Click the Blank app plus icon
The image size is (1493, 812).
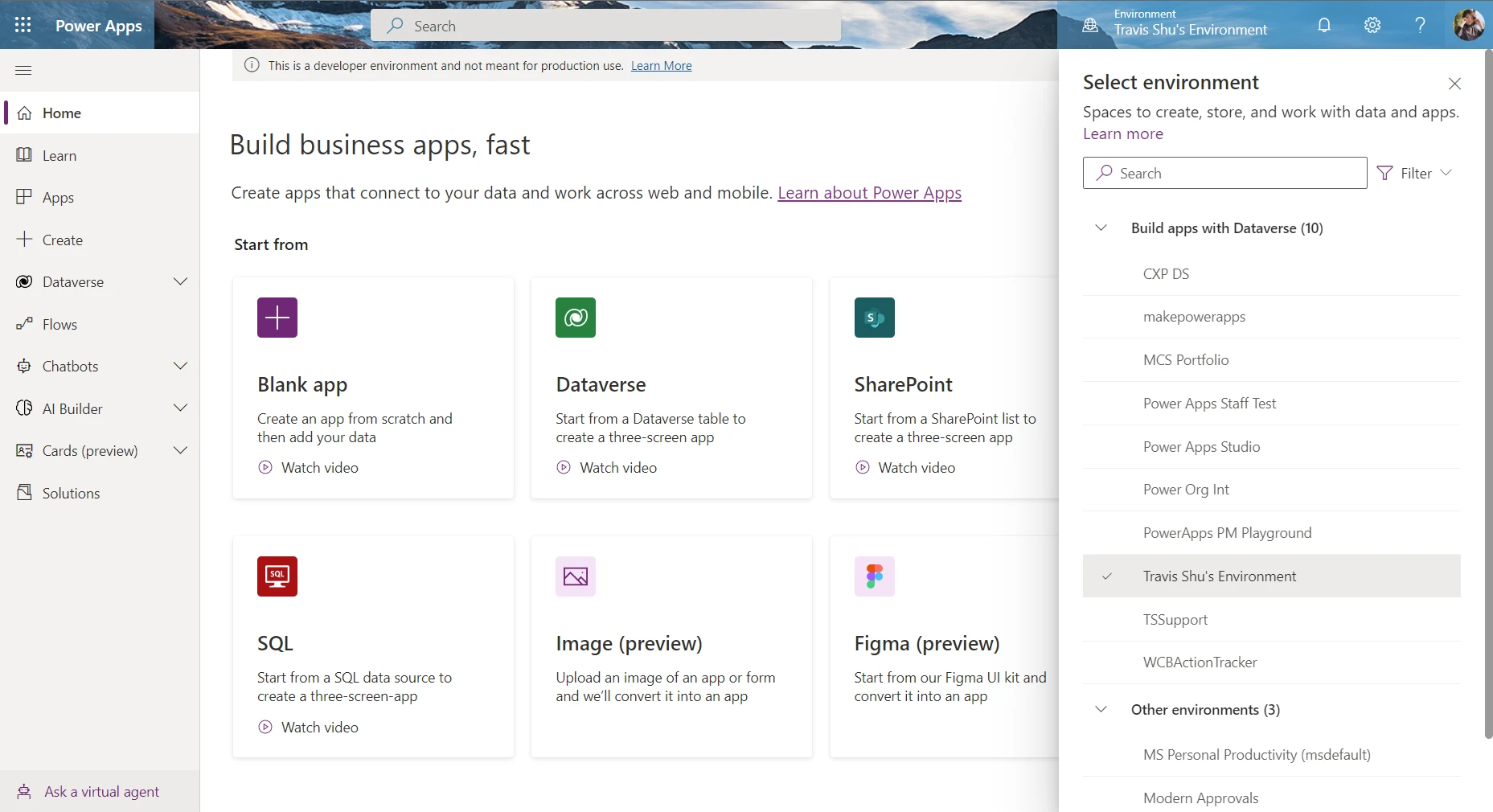(277, 317)
